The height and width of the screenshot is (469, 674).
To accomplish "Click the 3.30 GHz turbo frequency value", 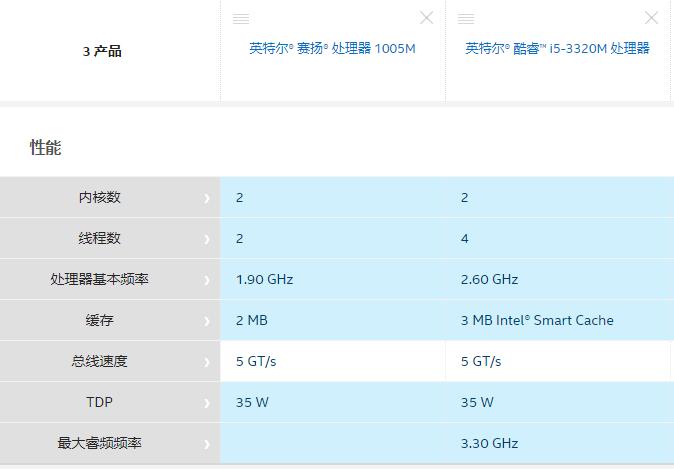I will coord(489,443).
